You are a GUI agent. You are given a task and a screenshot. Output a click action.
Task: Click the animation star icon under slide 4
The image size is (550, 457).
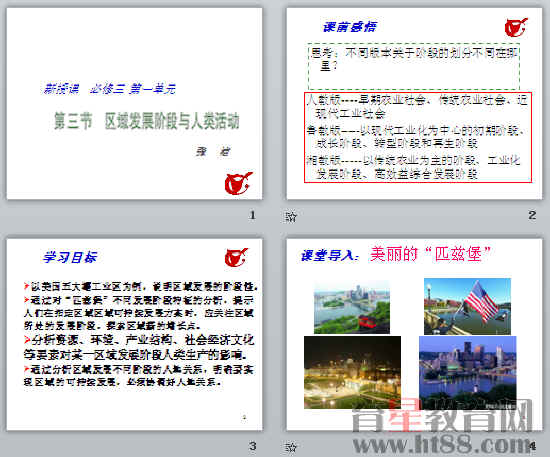tap(291, 447)
